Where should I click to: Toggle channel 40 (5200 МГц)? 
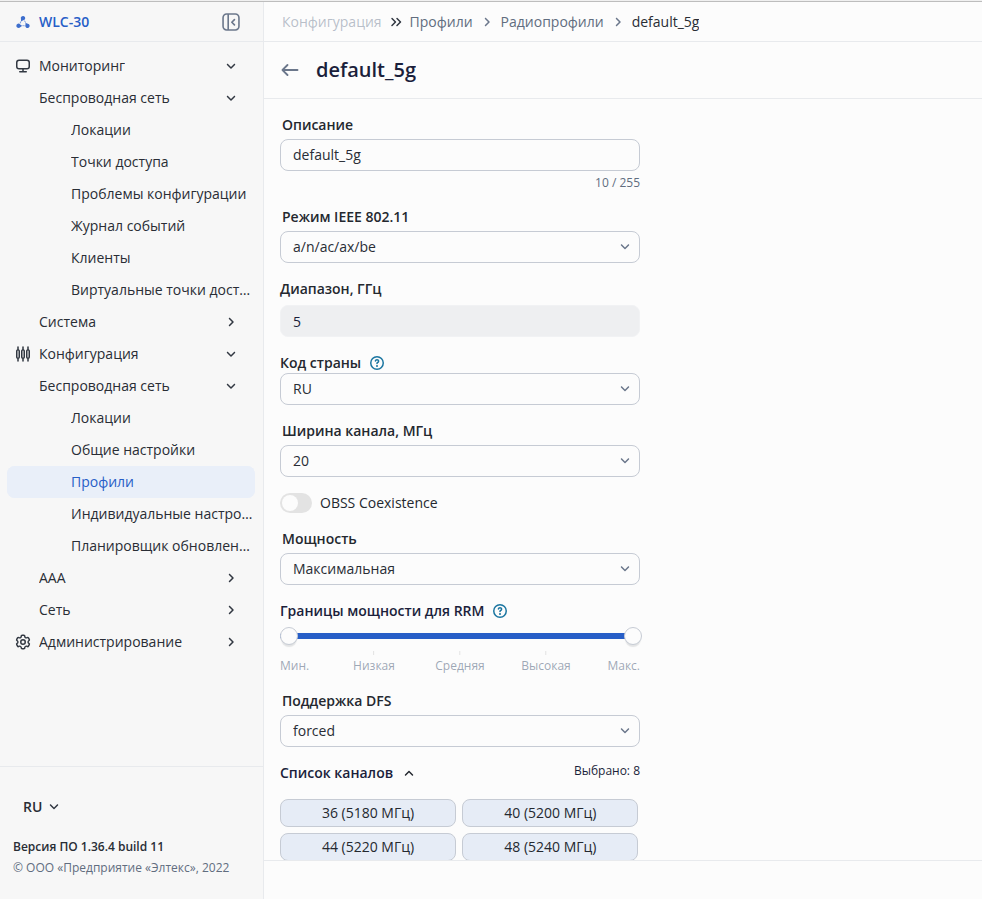tap(550, 813)
